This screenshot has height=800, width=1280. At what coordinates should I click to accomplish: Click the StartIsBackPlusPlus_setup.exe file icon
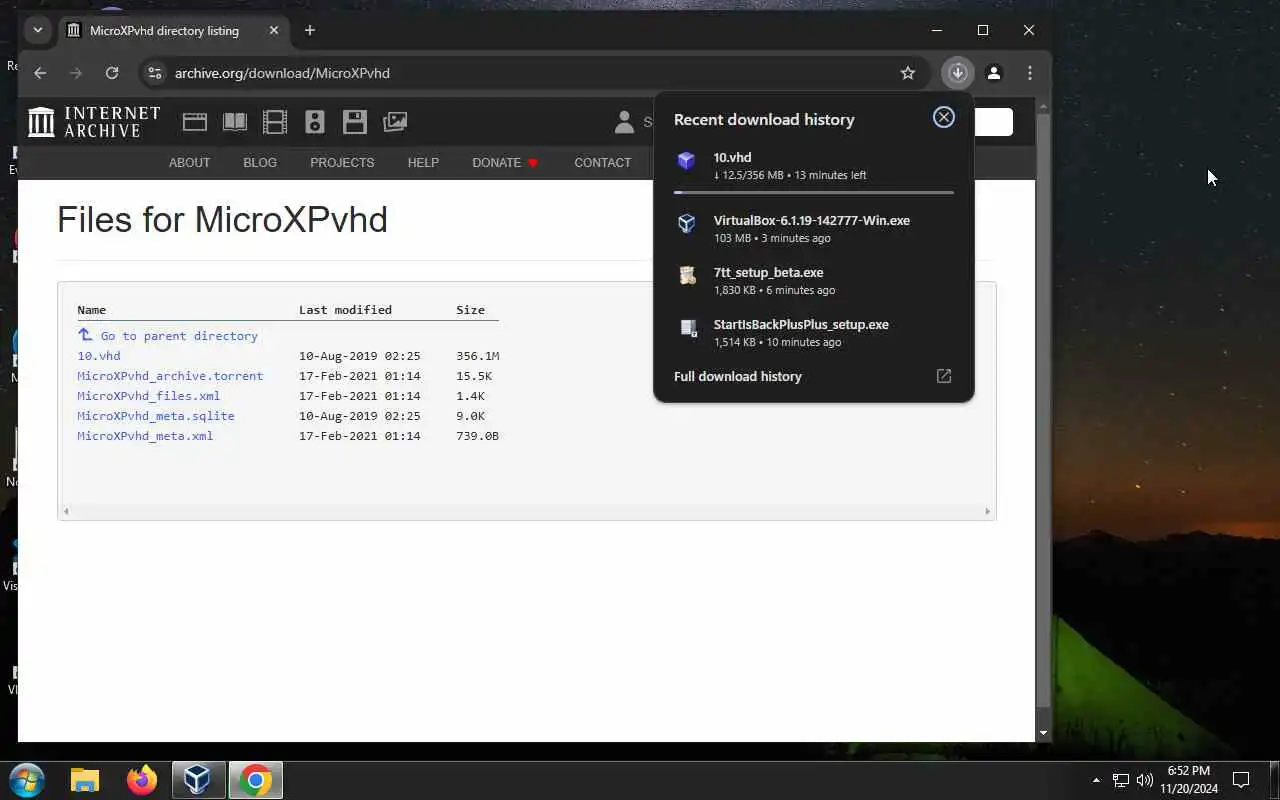(686, 328)
